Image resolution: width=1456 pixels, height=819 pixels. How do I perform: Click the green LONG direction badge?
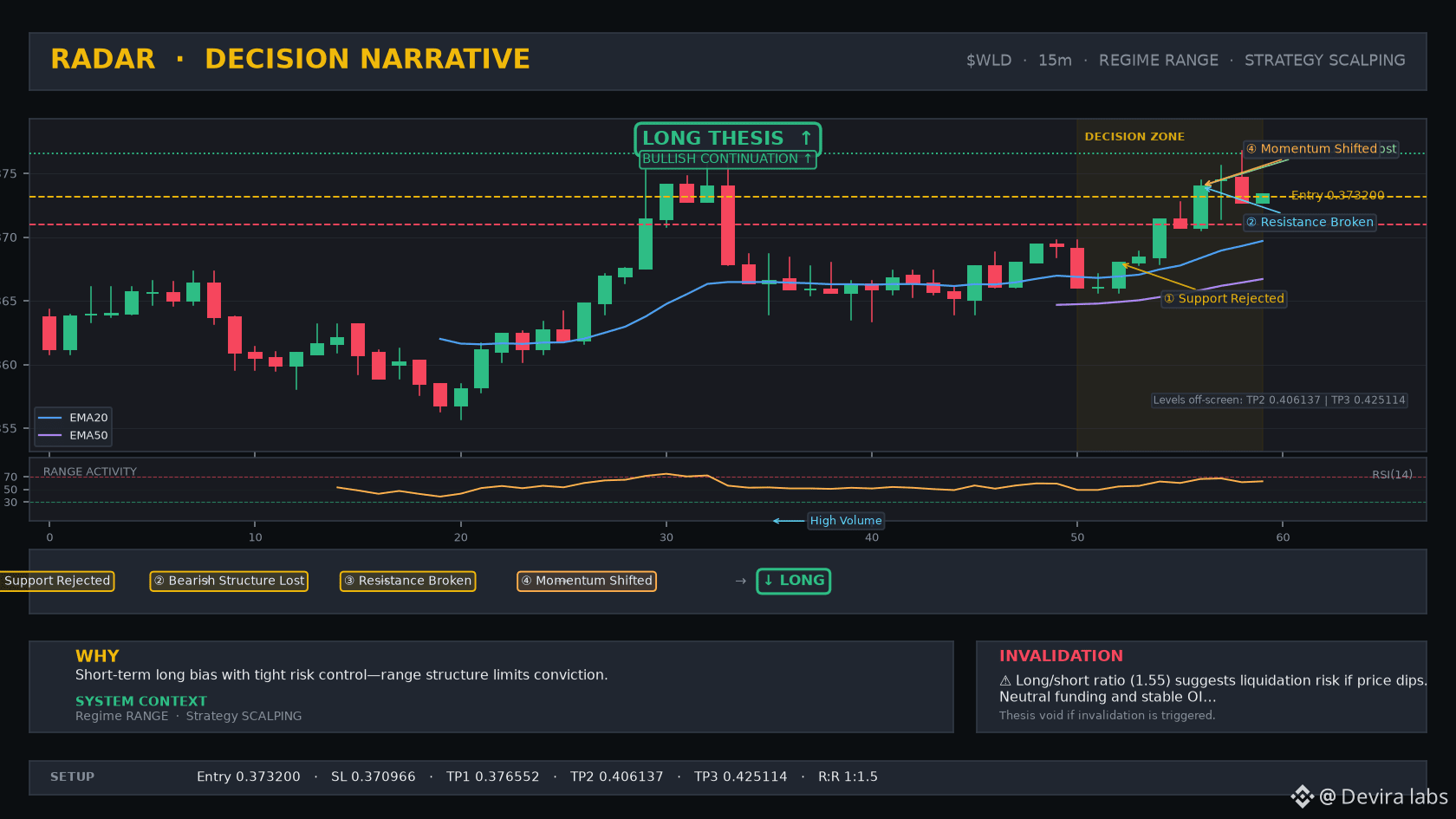[793, 581]
